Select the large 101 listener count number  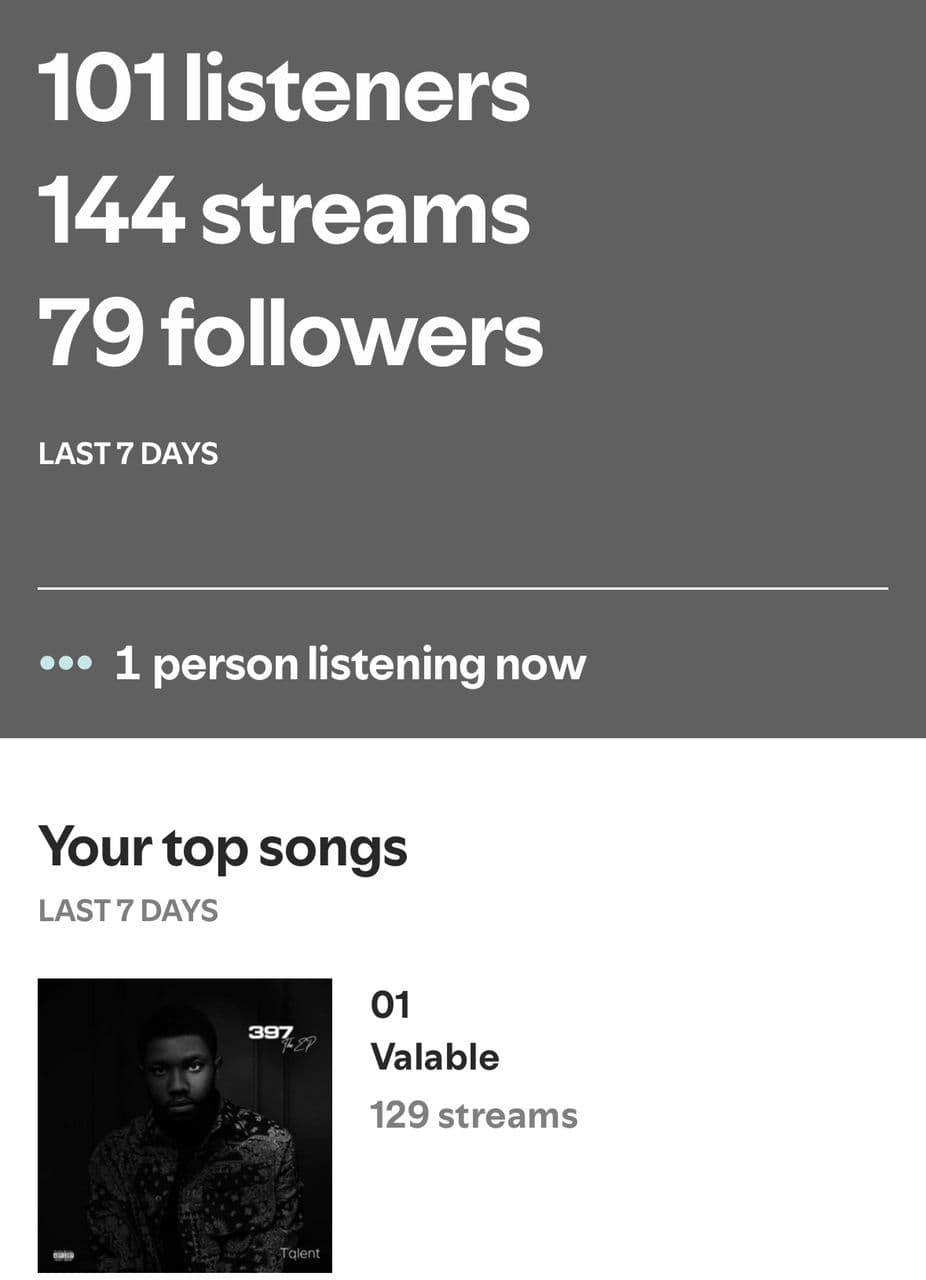[x=102, y=90]
